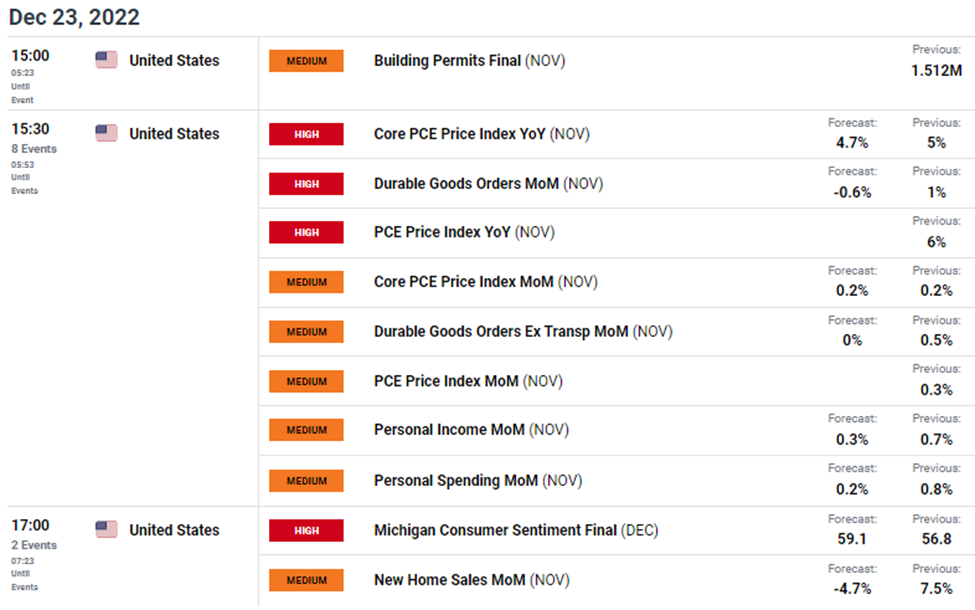Click HIGH badge for PCE Price Index YoY
Screen dimensions: 975x610
[306, 232]
